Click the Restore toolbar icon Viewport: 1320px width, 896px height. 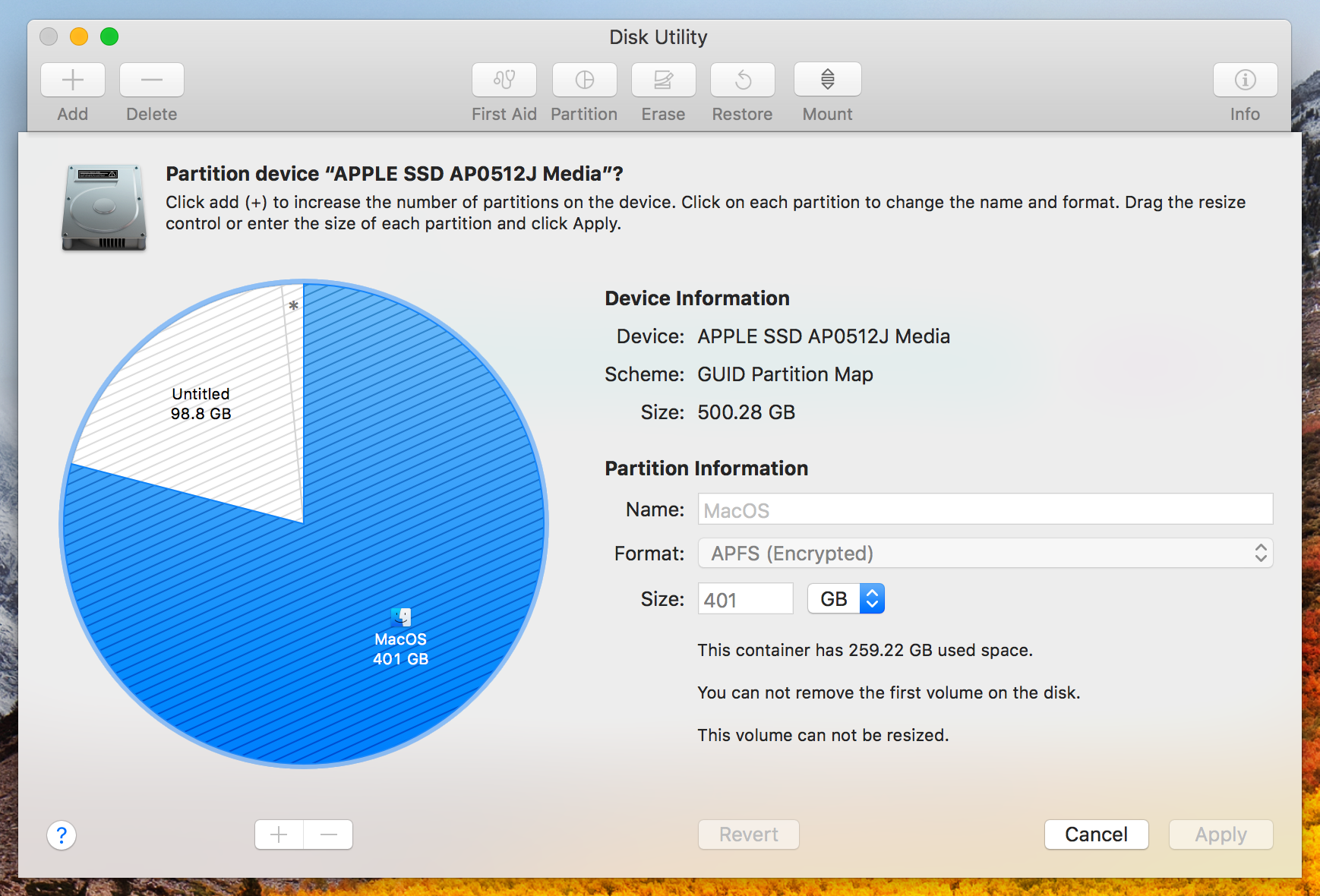tap(743, 80)
